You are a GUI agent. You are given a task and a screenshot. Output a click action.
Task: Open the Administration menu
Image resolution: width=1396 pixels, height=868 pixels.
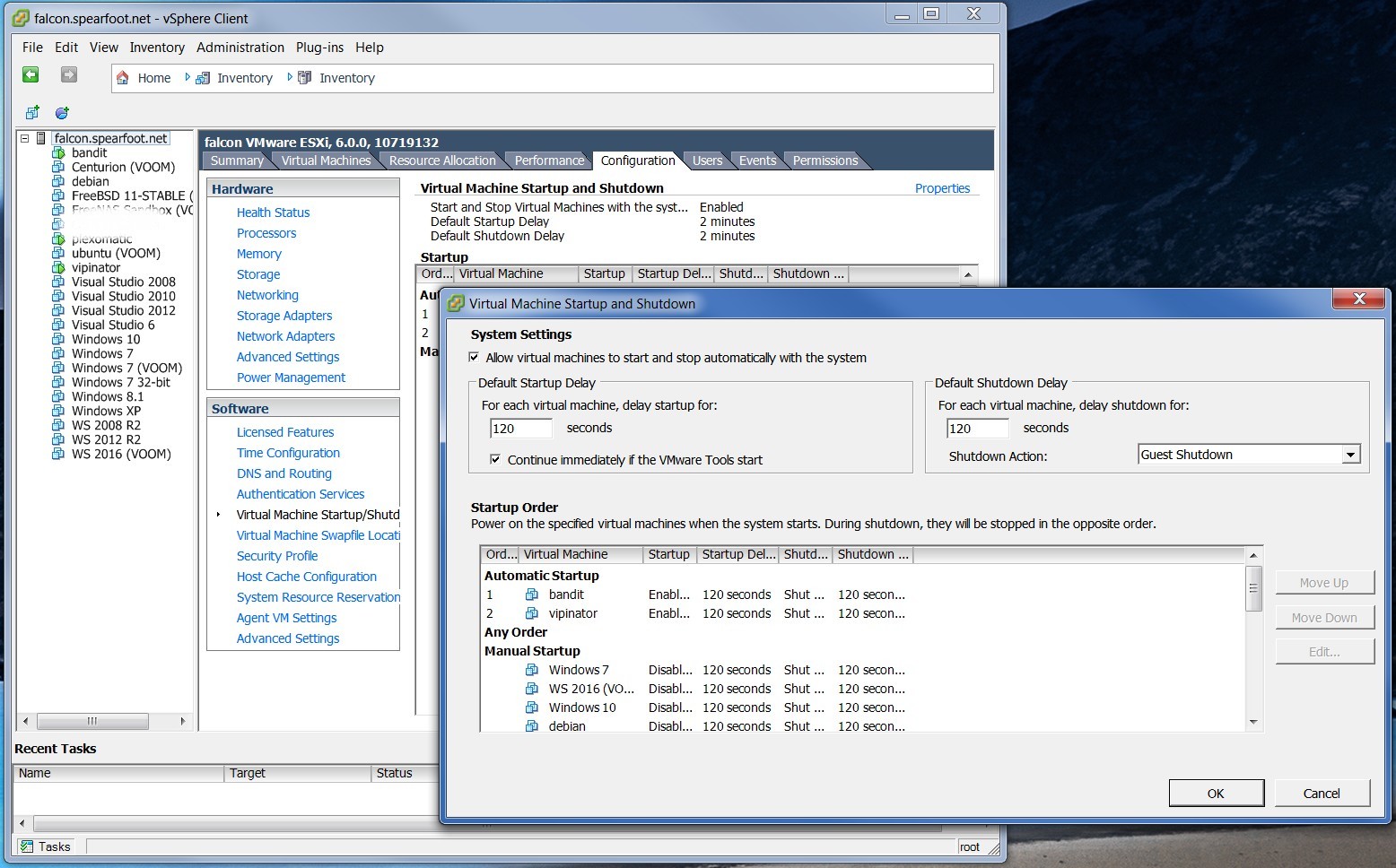[240, 48]
